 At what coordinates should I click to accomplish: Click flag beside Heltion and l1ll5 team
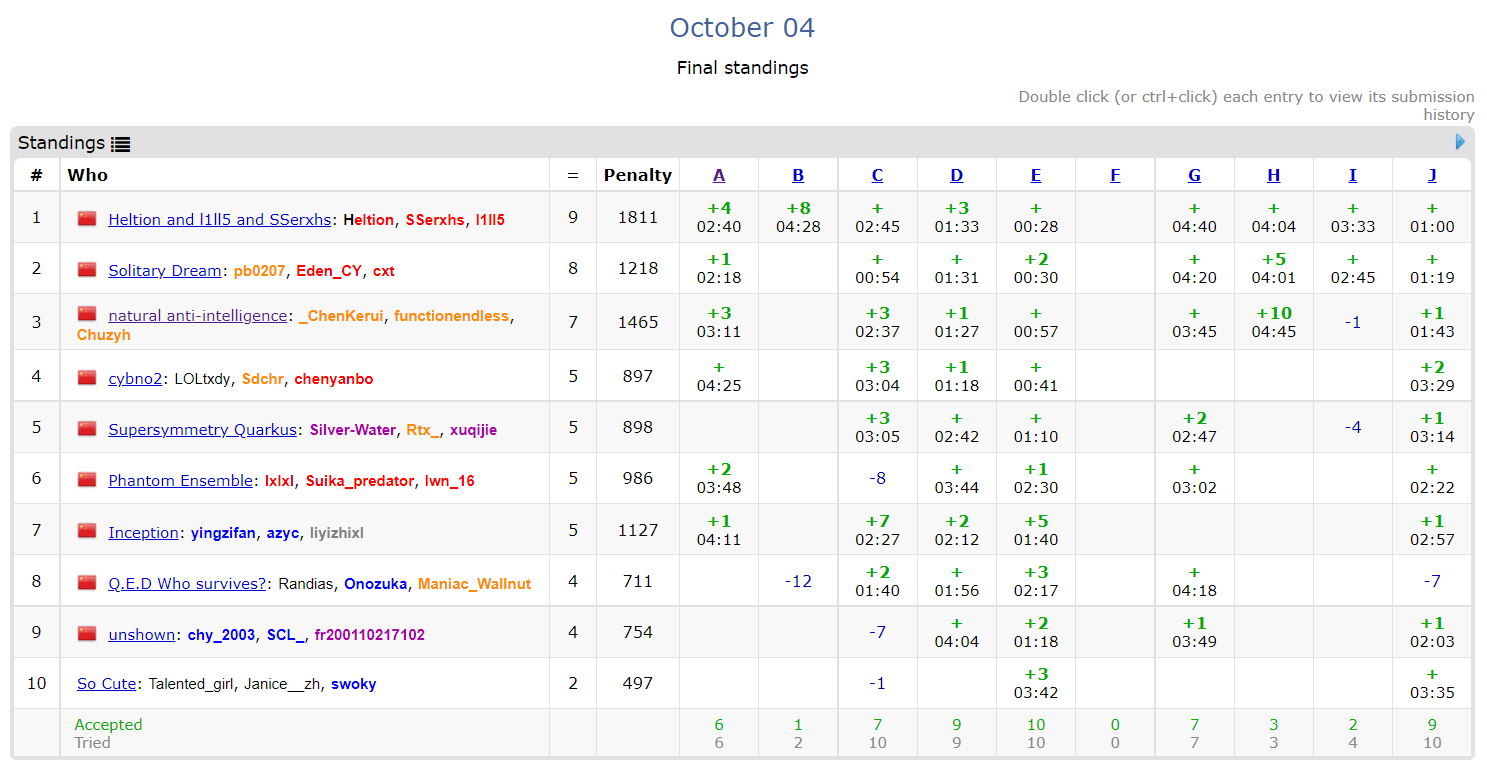tap(87, 219)
